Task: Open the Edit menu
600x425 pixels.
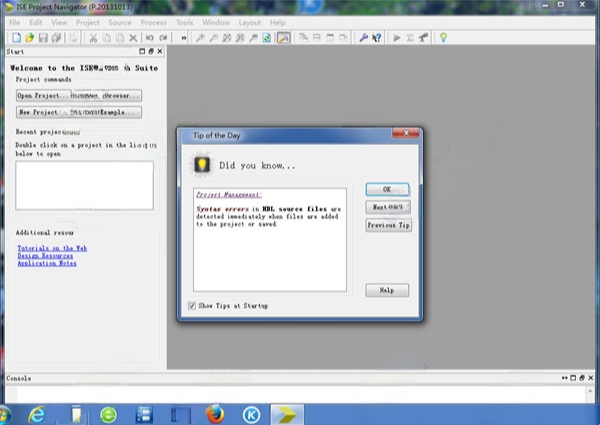Action: tap(36, 23)
